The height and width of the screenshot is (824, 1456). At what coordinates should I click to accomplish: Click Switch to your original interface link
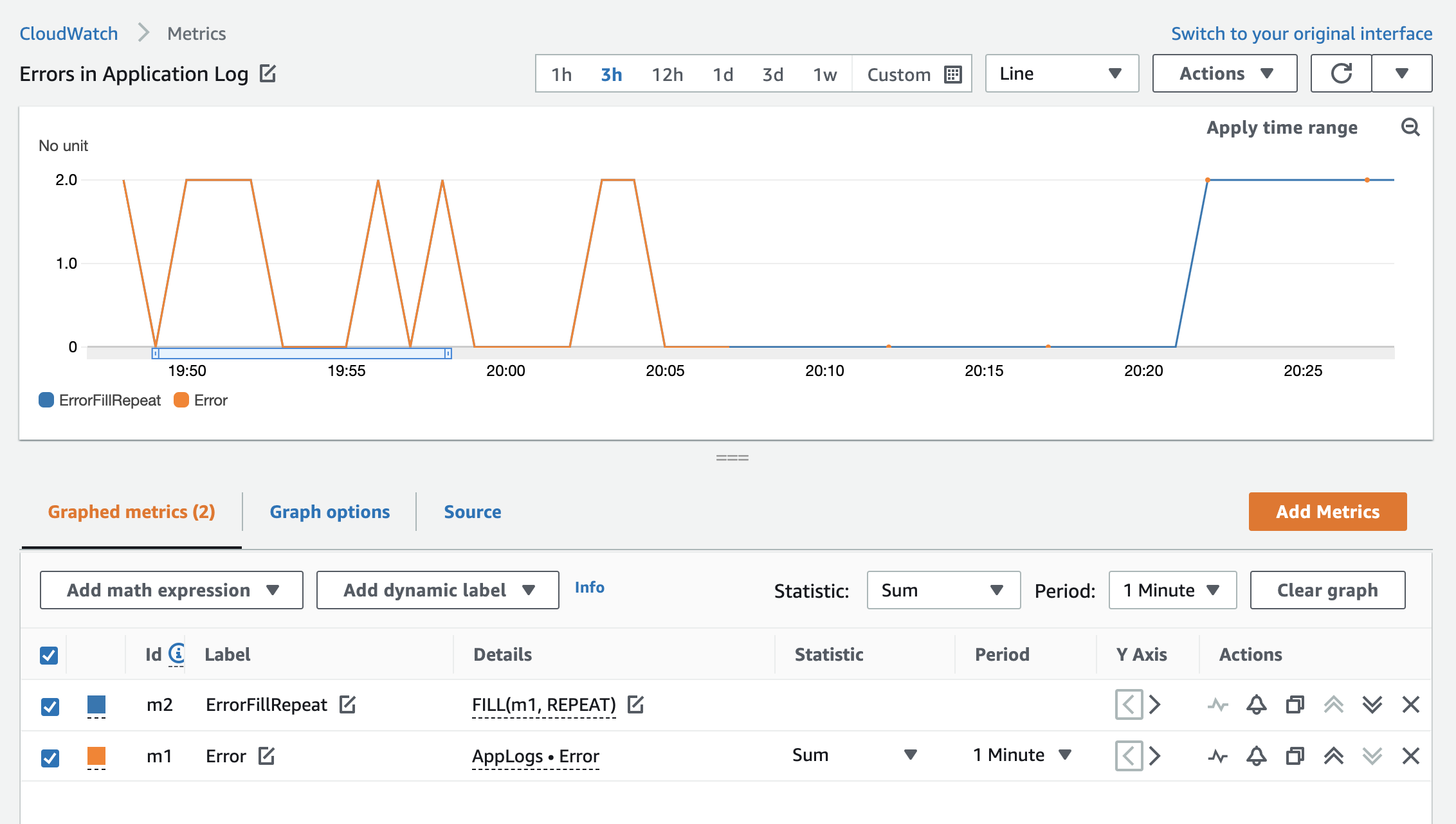click(x=1301, y=33)
